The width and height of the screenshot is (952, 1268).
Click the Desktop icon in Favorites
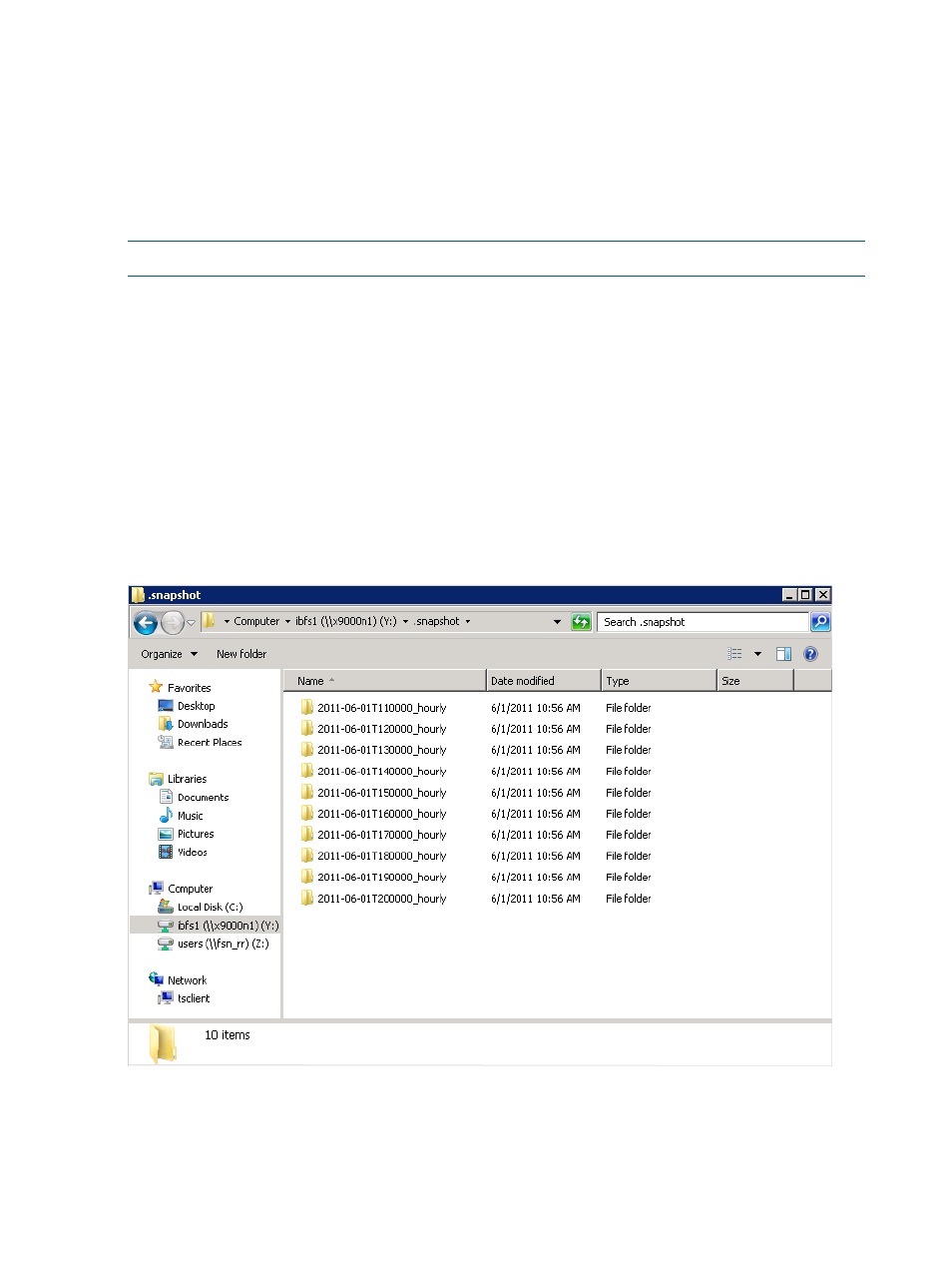click(x=166, y=706)
